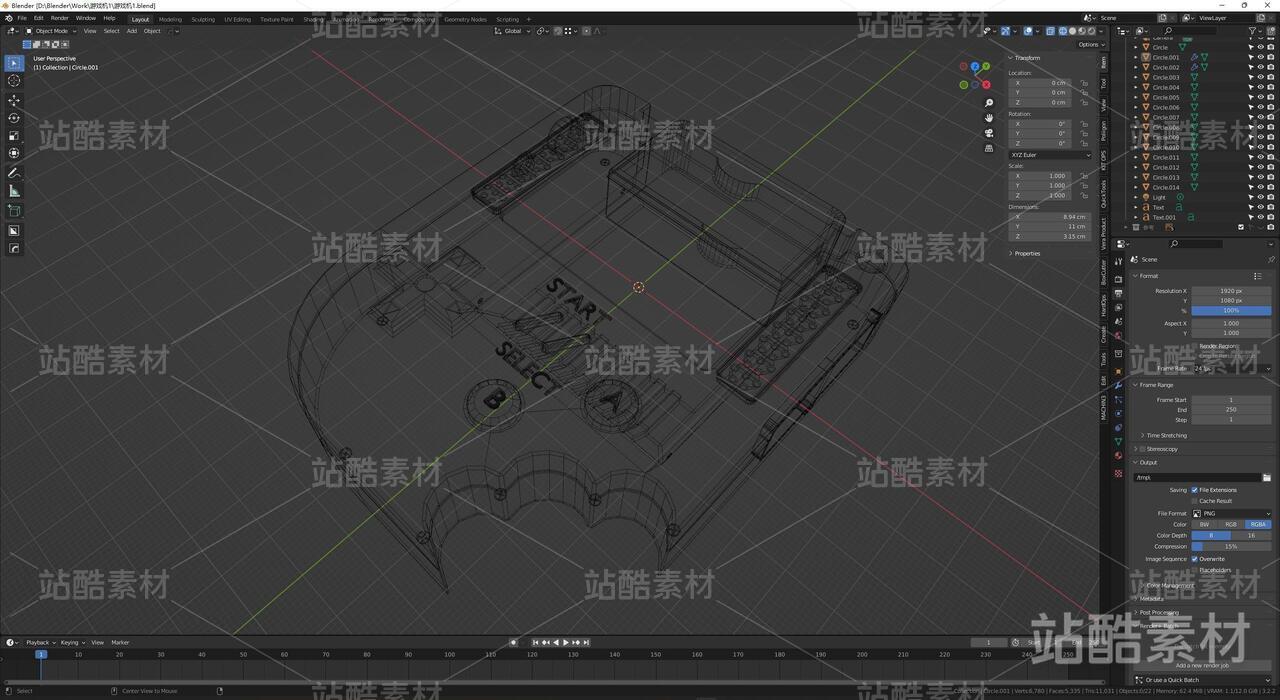Screen dimensions: 1280x700
Task: Enable the Cache Result checkbox
Action: (1195, 501)
